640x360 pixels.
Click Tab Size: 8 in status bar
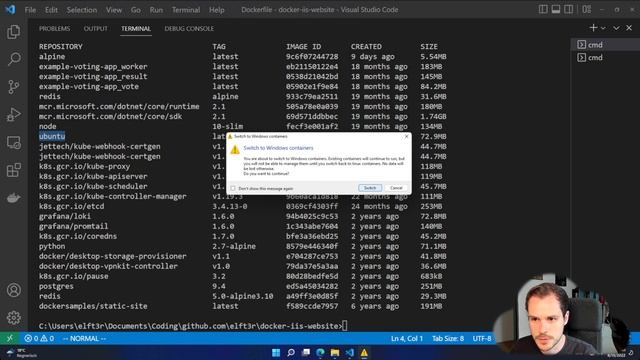448,338
